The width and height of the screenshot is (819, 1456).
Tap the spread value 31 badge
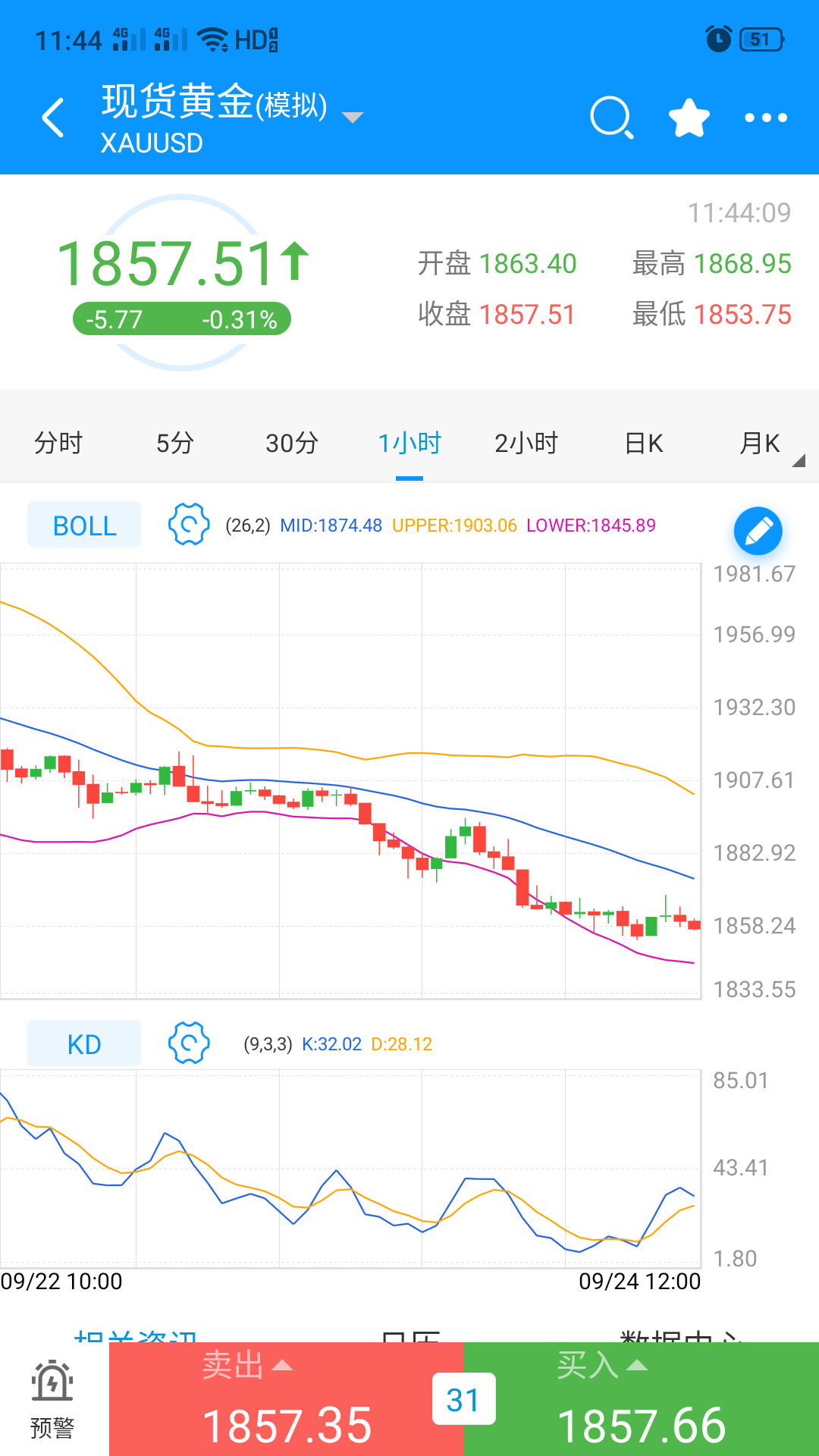coord(463,1400)
